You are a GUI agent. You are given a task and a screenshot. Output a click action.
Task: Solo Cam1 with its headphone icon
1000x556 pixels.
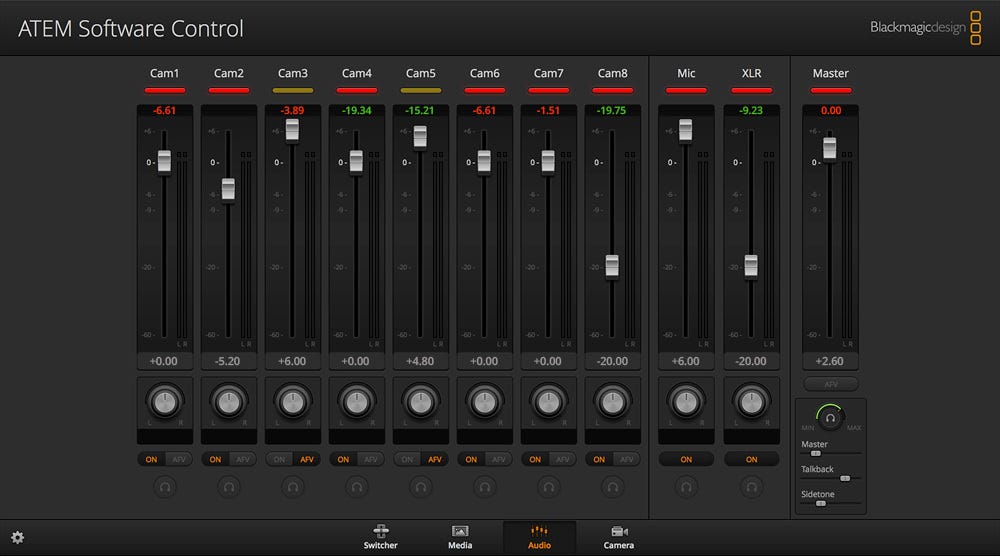click(165, 487)
